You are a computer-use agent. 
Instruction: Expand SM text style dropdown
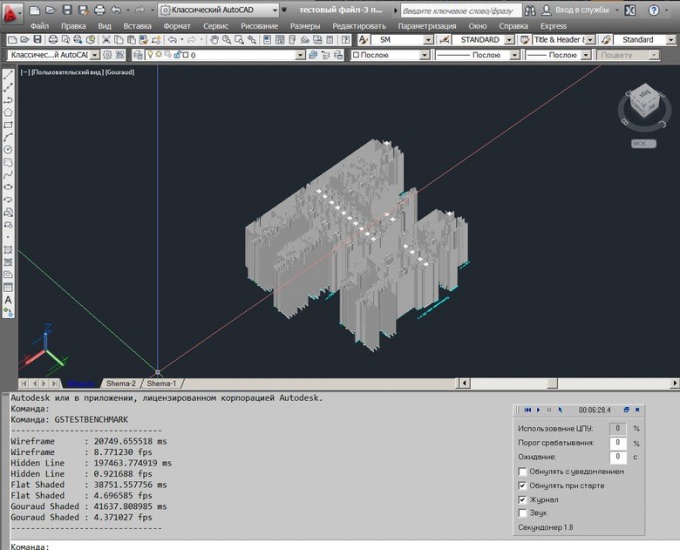click(x=428, y=40)
